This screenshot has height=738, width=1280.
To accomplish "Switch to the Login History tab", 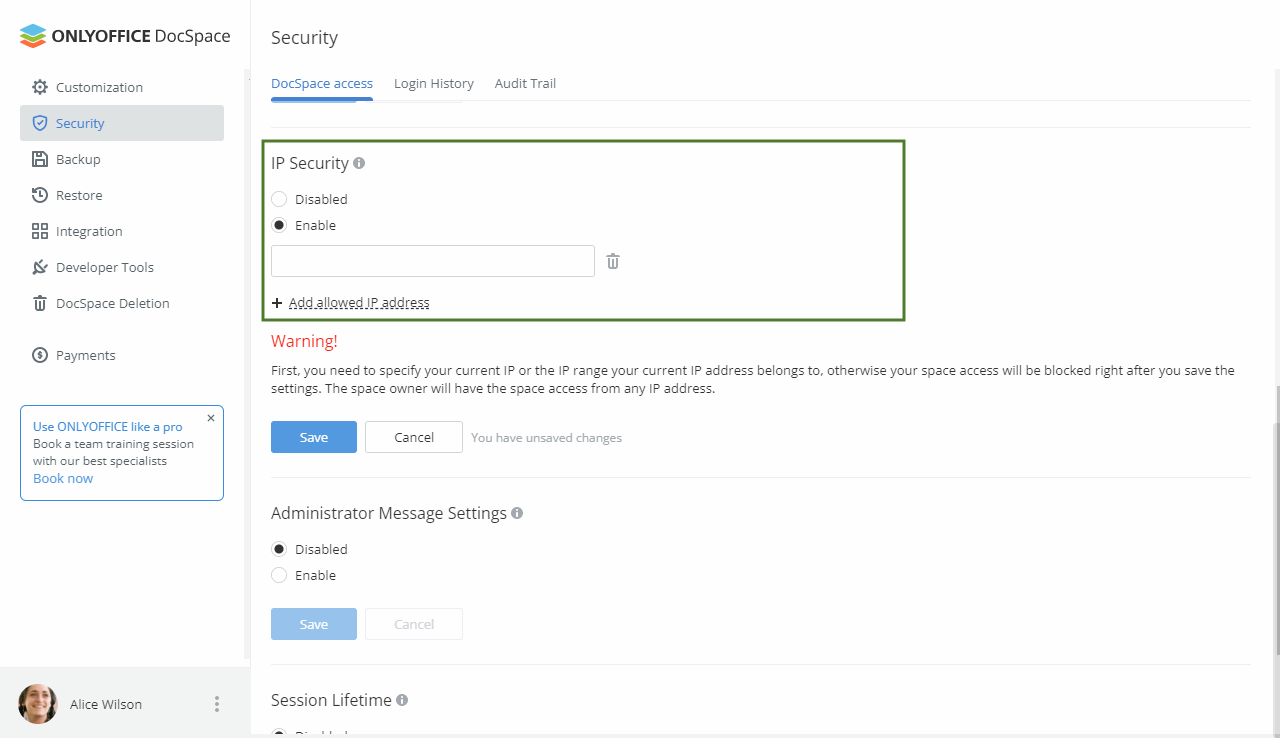I will (433, 83).
